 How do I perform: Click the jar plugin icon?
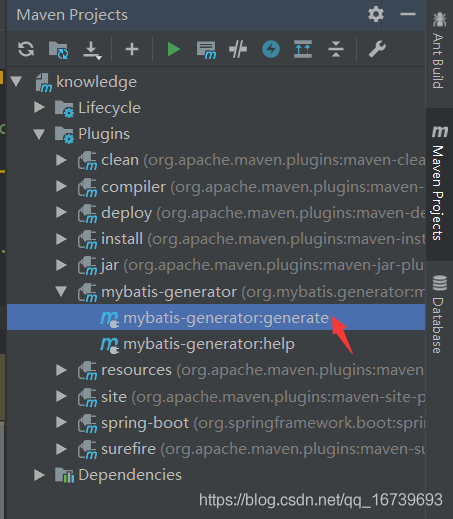click(88, 266)
